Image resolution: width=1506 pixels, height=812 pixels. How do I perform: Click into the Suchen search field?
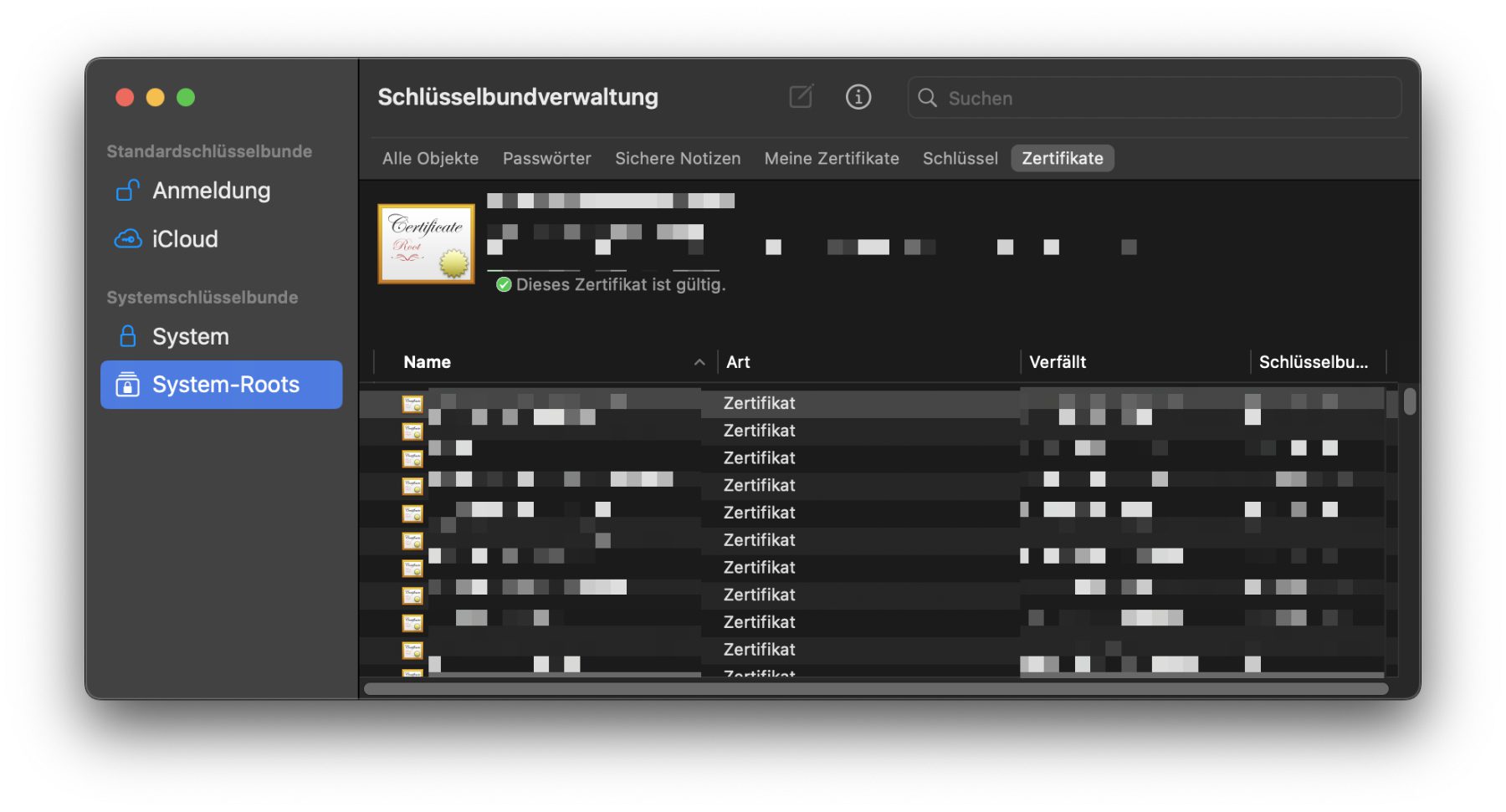pos(1163,98)
